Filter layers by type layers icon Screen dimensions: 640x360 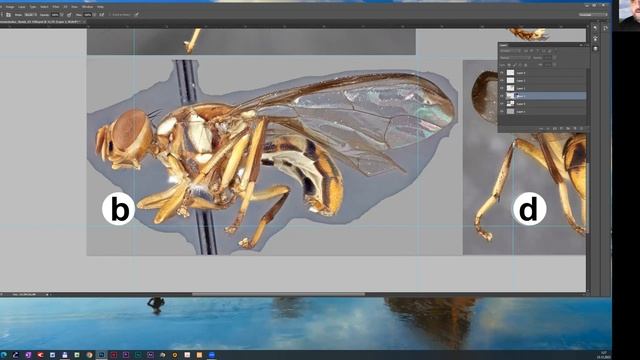click(538, 51)
